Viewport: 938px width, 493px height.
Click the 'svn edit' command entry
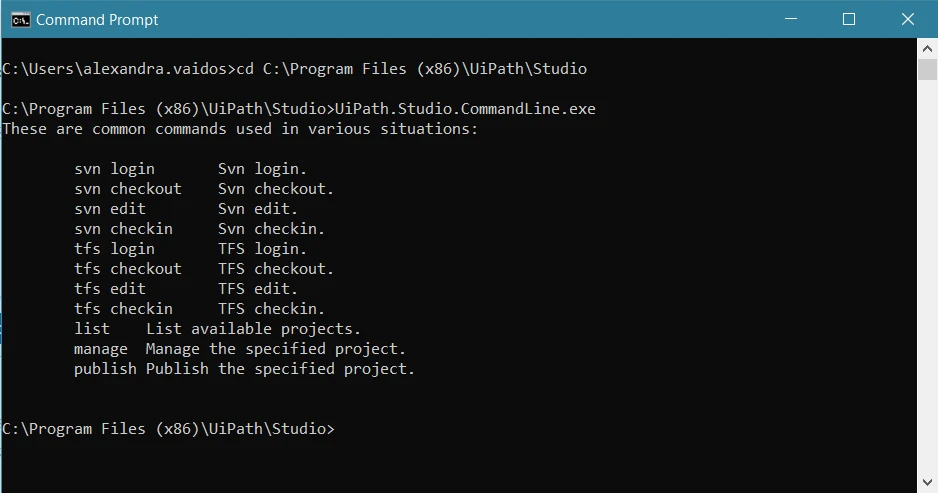109,209
